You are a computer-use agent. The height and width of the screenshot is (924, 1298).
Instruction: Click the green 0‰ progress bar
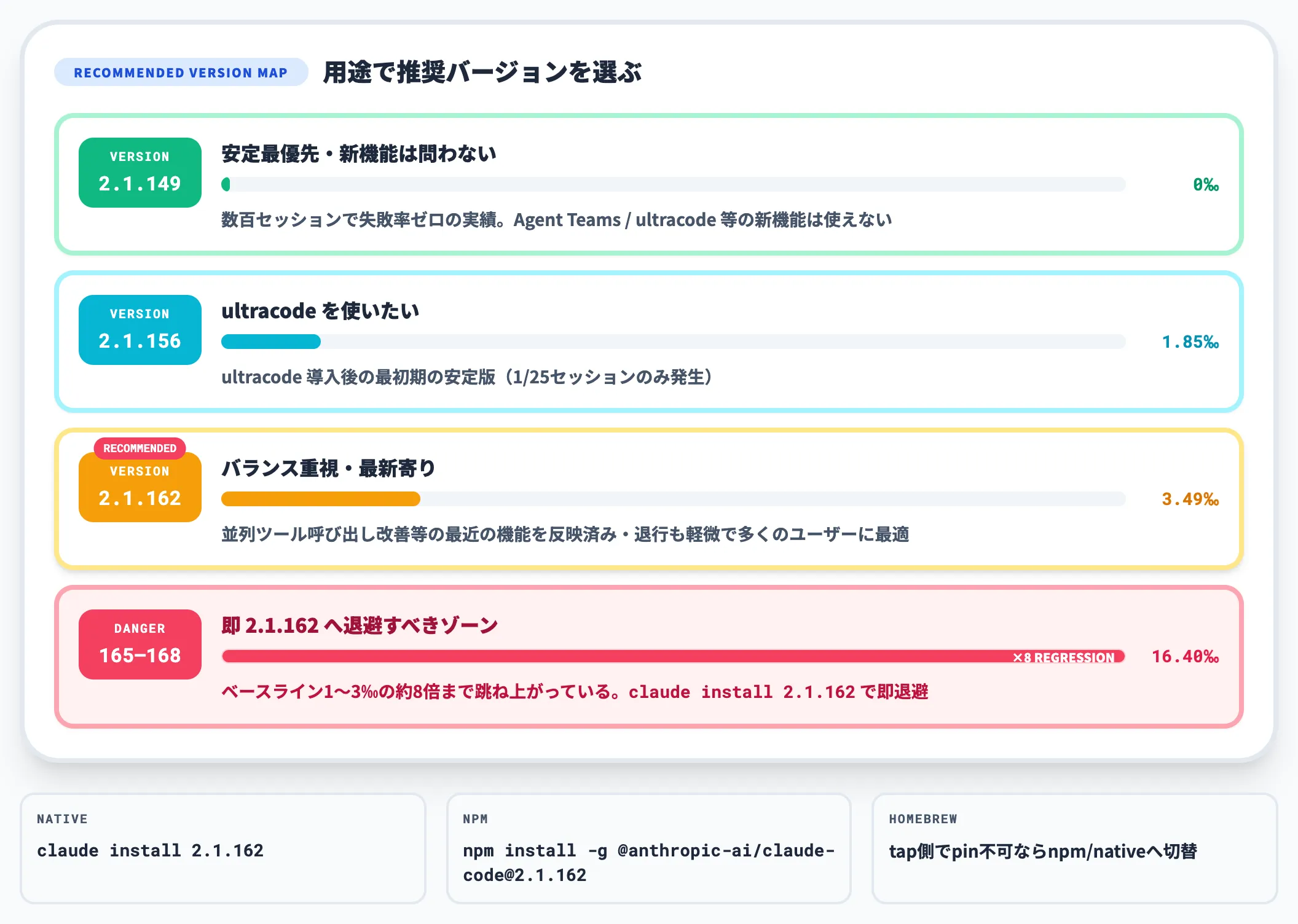pos(674,184)
